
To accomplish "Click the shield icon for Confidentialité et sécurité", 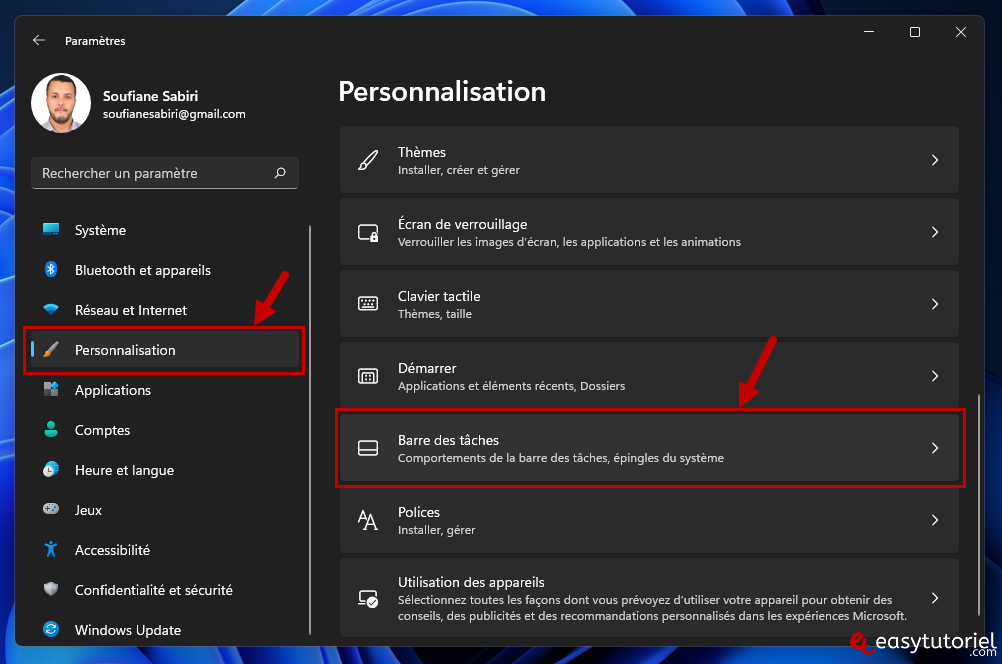I will 51,589.
